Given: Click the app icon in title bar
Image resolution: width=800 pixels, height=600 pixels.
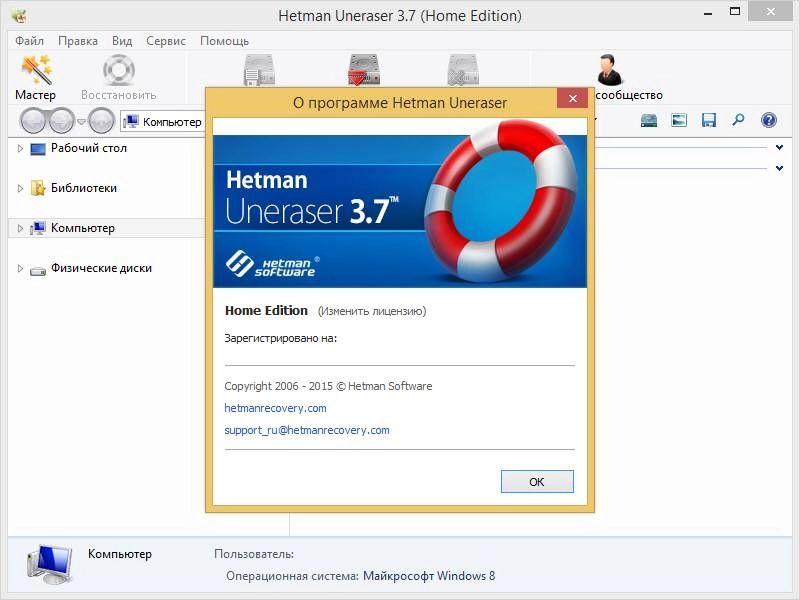Looking at the screenshot, I should pyautogui.click(x=20, y=16).
